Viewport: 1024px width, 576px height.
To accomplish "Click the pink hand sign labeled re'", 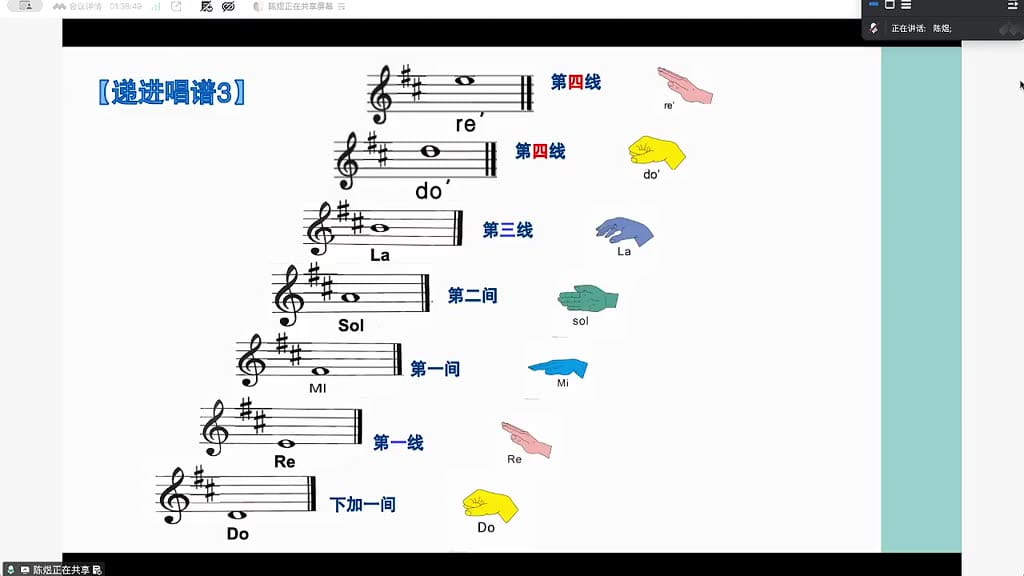I will click(684, 86).
